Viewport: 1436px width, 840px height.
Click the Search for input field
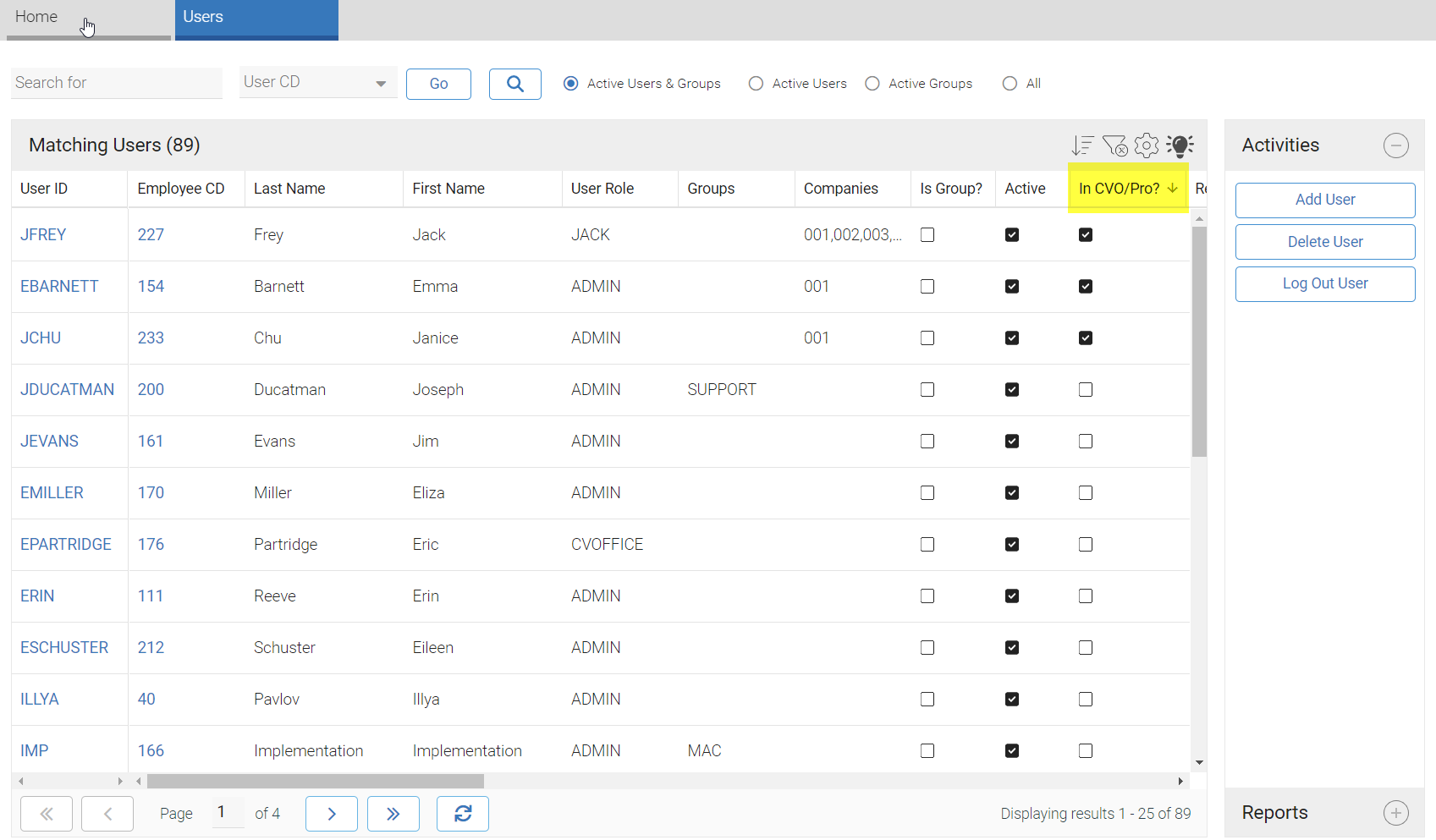coord(117,83)
